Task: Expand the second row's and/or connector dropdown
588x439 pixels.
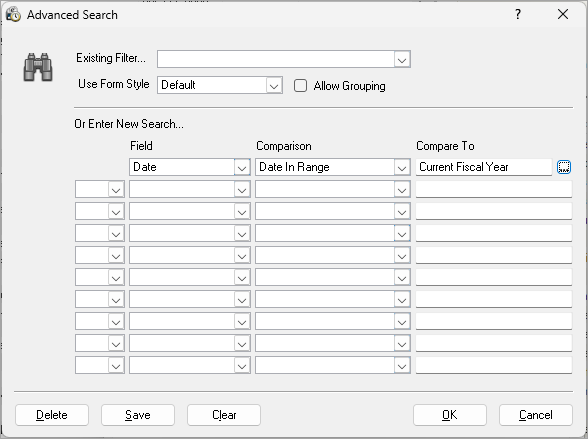Action: pos(116,190)
